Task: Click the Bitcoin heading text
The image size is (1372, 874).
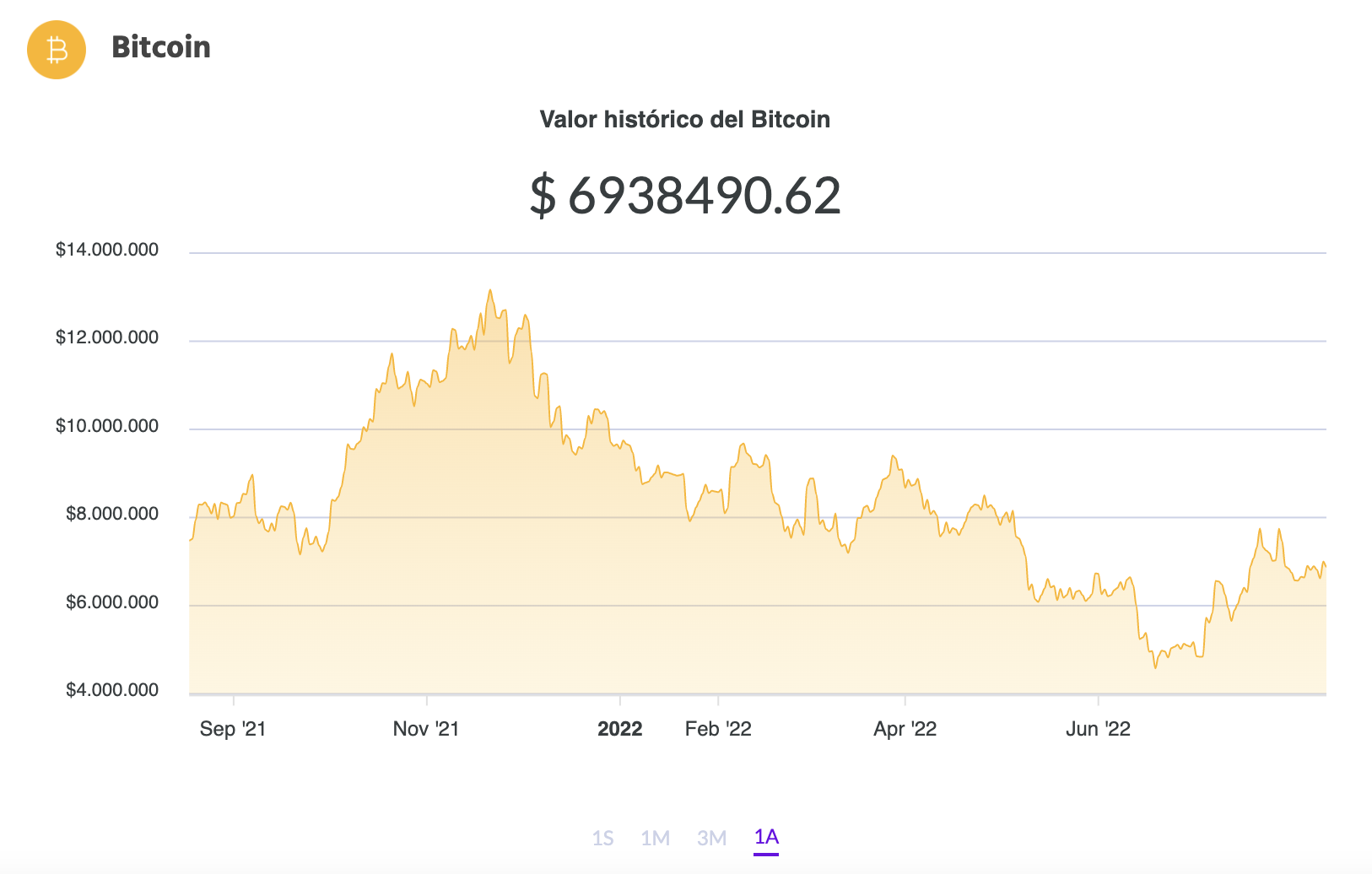Action: click(x=161, y=47)
